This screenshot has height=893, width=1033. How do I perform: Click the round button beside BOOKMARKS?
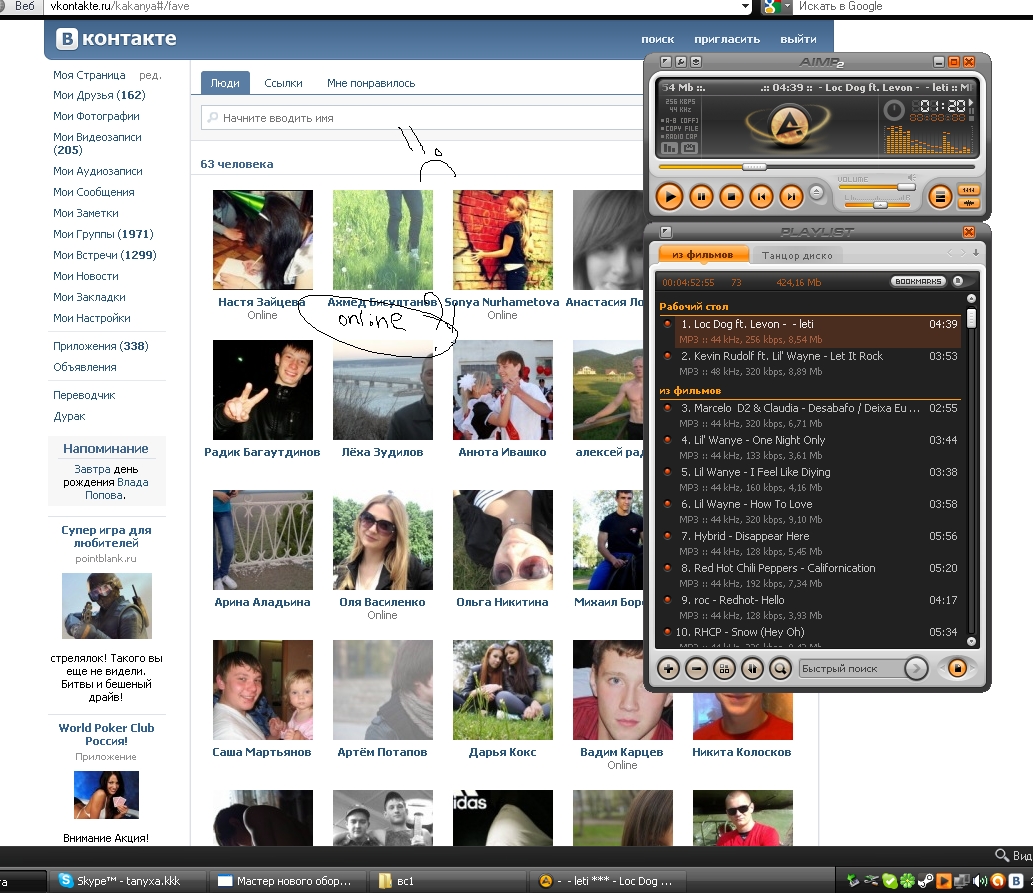(959, 281)
